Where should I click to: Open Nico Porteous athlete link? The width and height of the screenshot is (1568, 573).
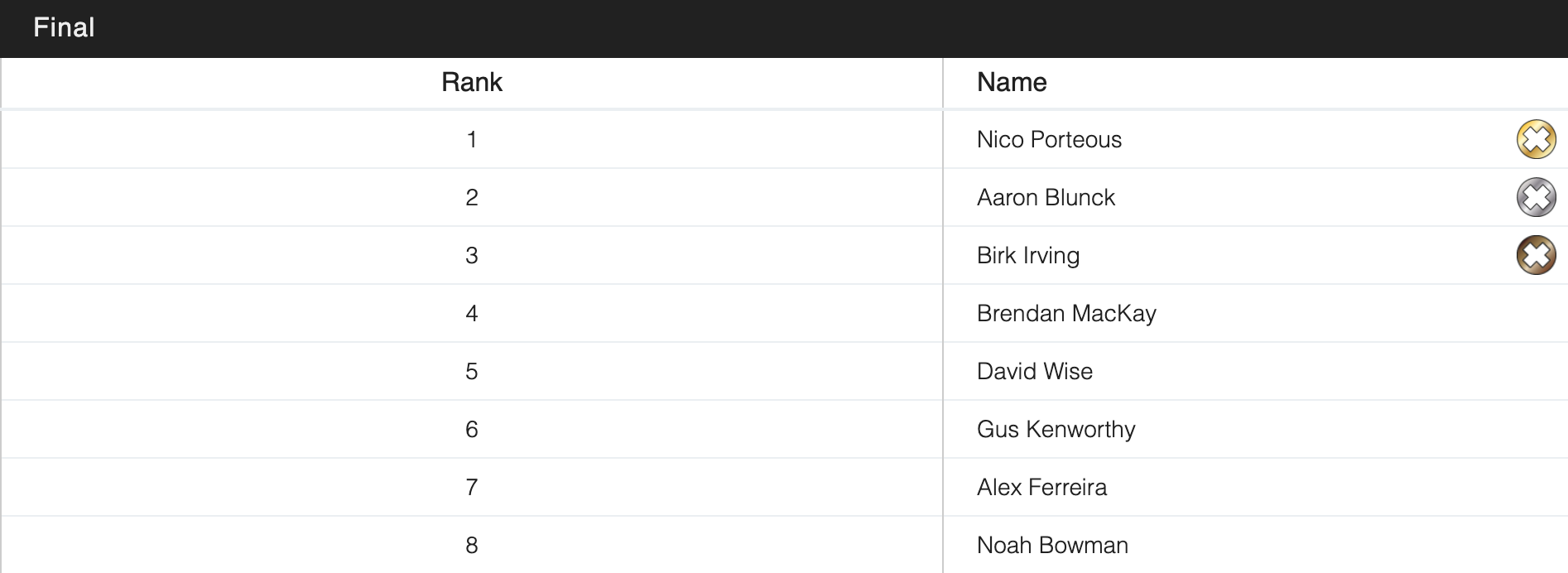coord(1049,139)
